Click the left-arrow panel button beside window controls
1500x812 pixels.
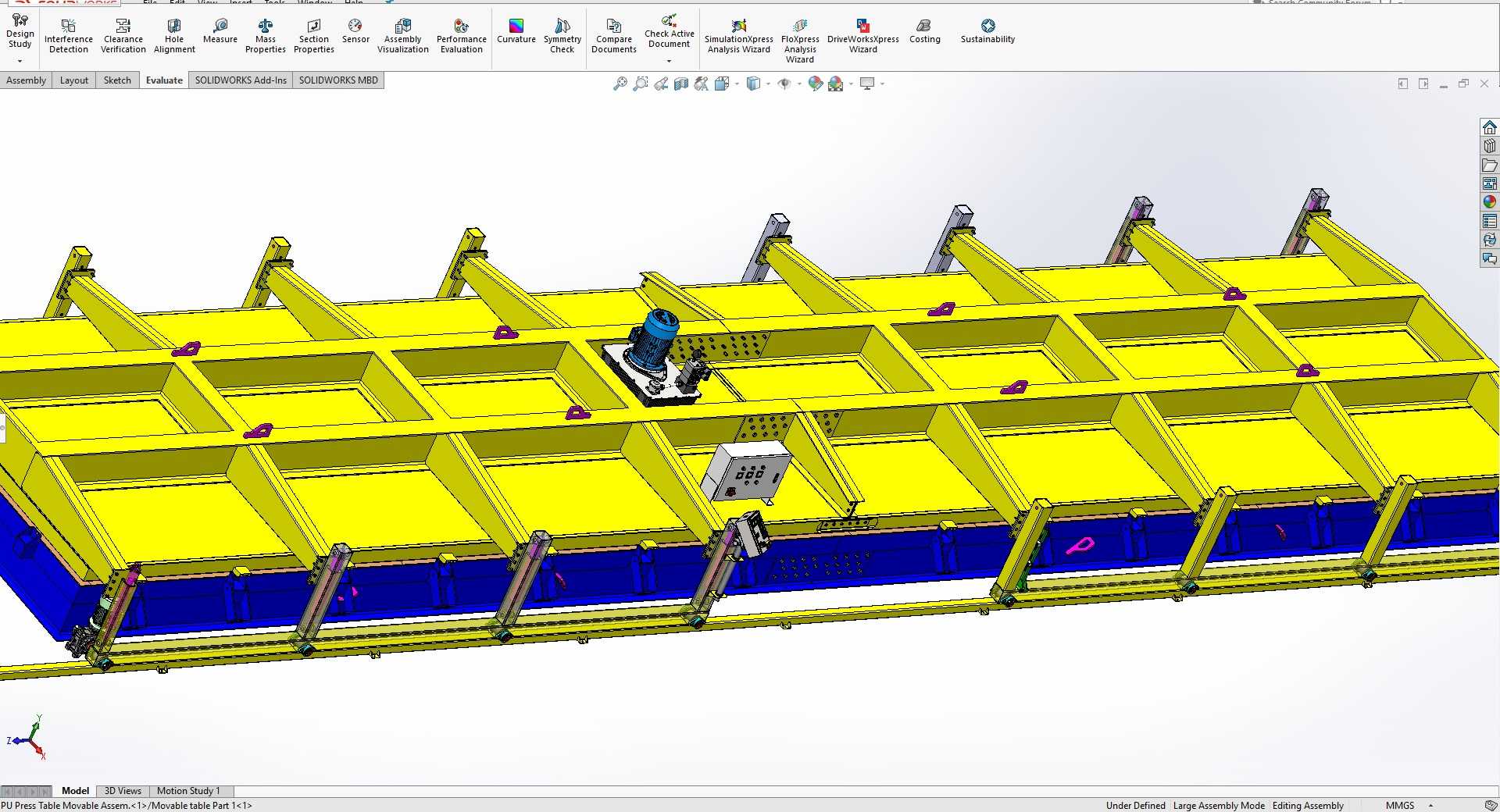[x=1403, y=84]
